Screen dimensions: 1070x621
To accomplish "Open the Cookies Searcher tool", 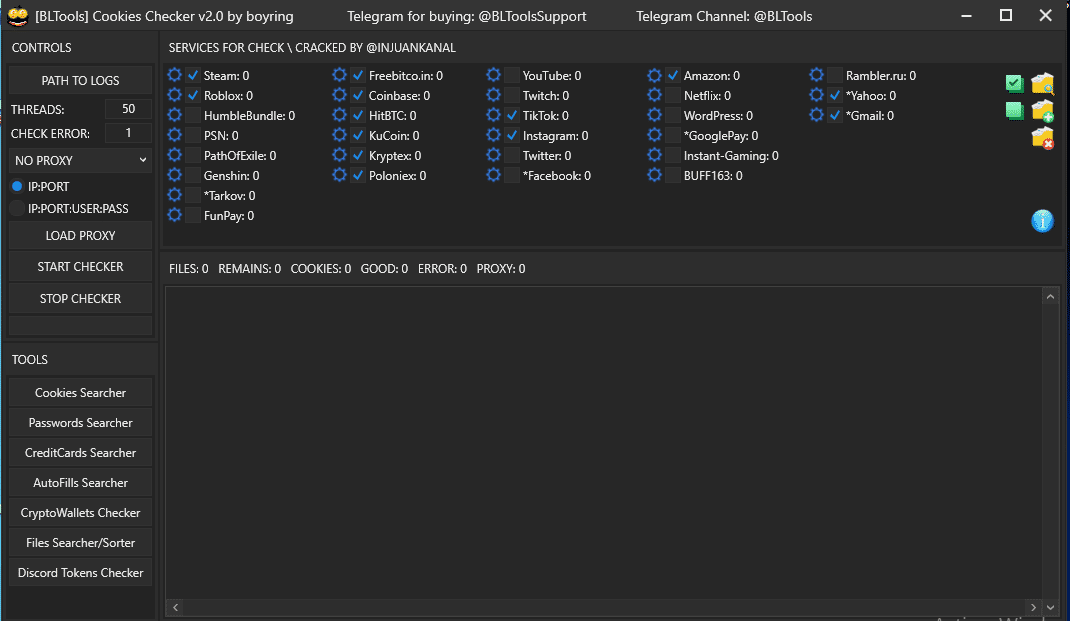I will coord(81,392).
